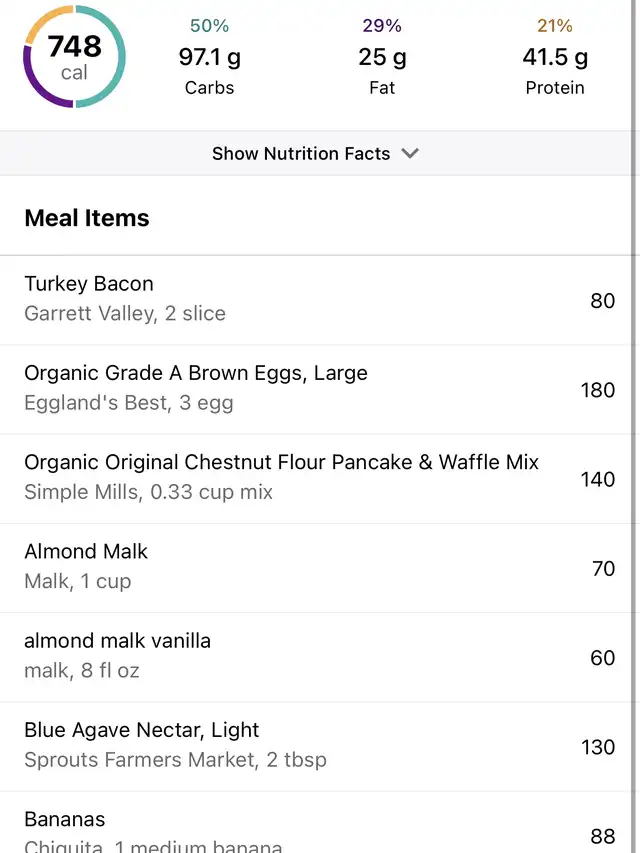Click the 130 calories value for Agave Nectar
The height and width of the screenshot is (853, 640).
tap(598, 747)
